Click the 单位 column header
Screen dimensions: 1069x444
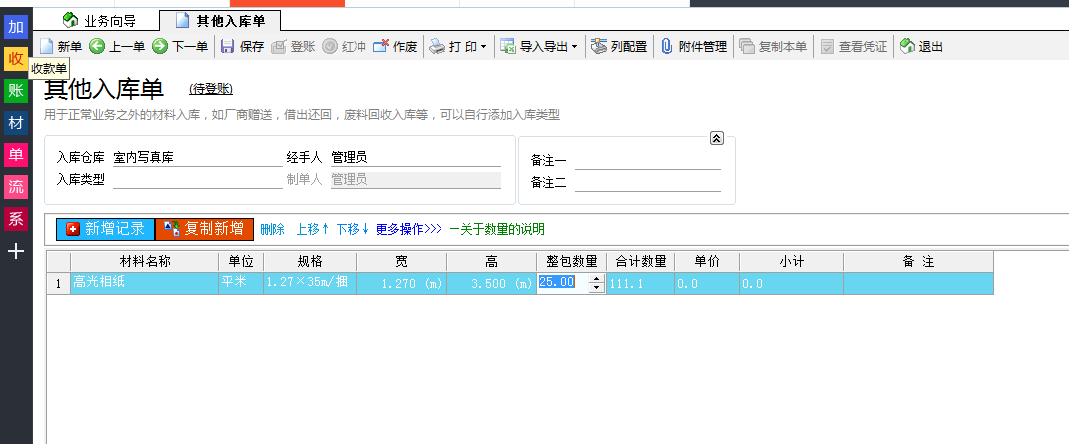(241, 262)
